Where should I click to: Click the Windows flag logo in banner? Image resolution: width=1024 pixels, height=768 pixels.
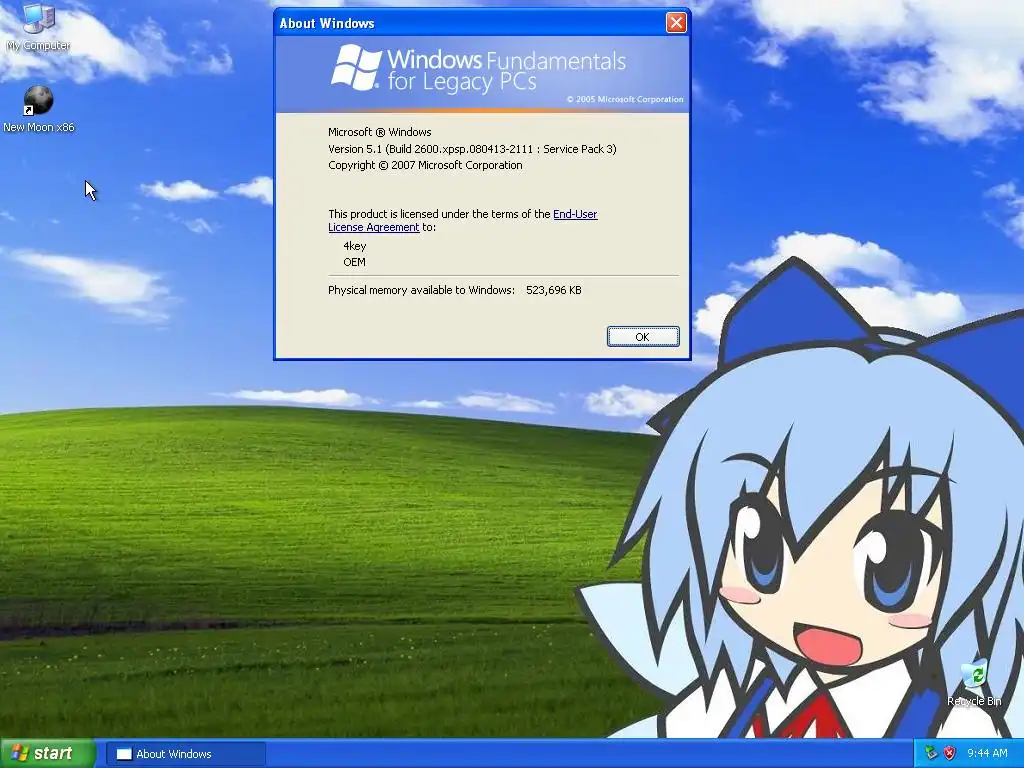click(356, 67)
